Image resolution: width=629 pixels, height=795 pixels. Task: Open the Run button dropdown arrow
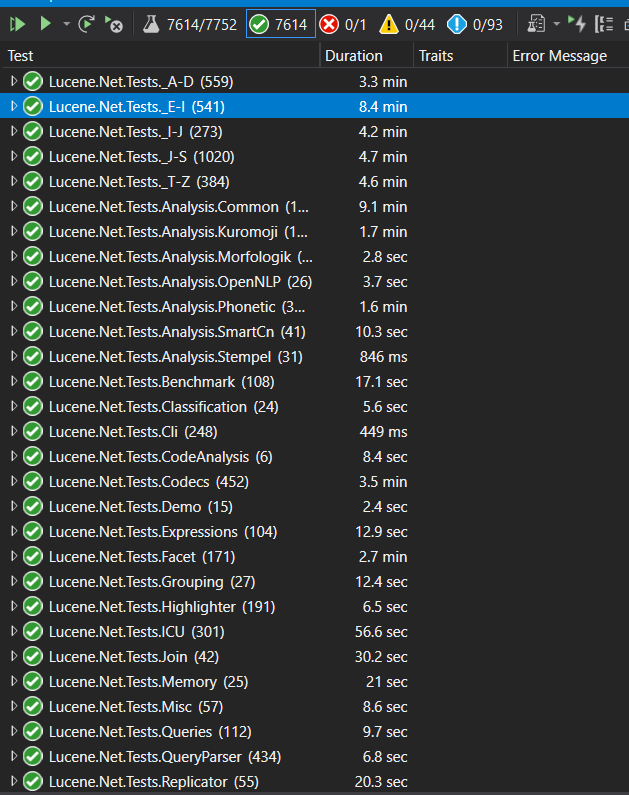66,24
